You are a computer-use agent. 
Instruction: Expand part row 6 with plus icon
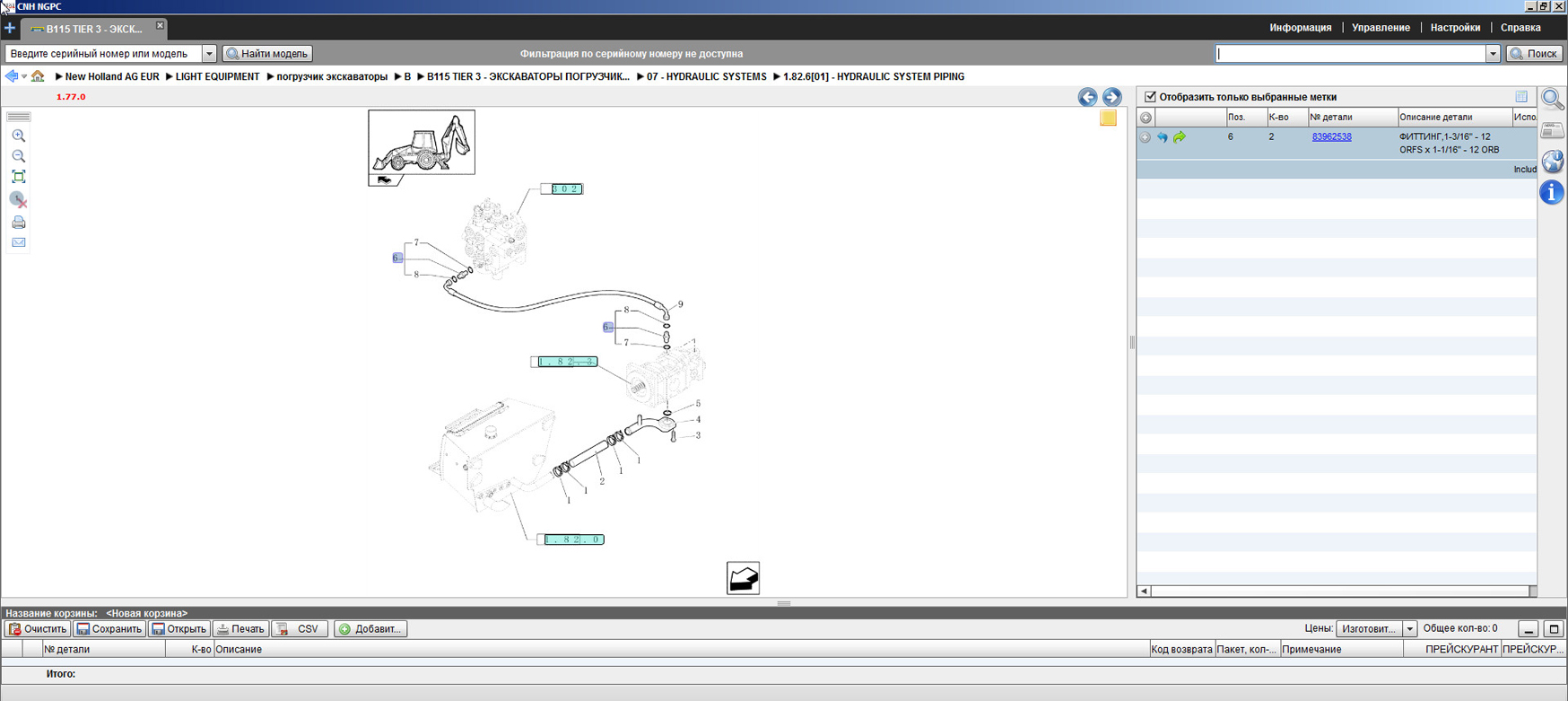click(x=1146, y=137)
